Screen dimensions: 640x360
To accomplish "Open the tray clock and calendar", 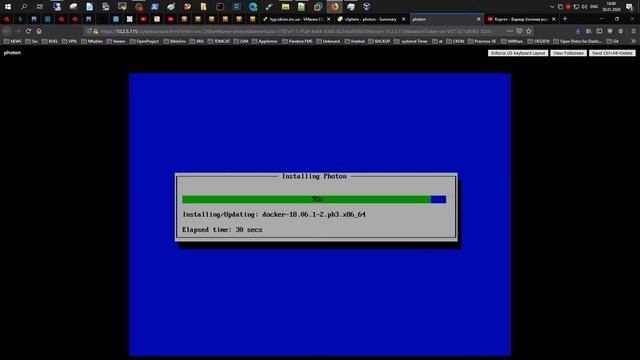I will (611, 7).
